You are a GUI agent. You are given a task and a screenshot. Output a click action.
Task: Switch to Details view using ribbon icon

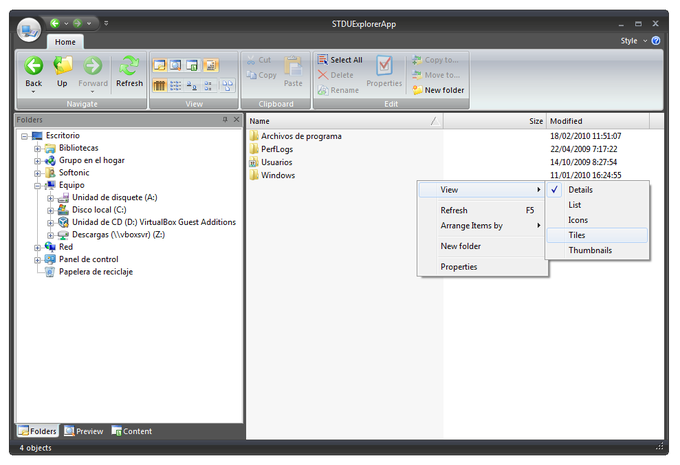[159, 85]
